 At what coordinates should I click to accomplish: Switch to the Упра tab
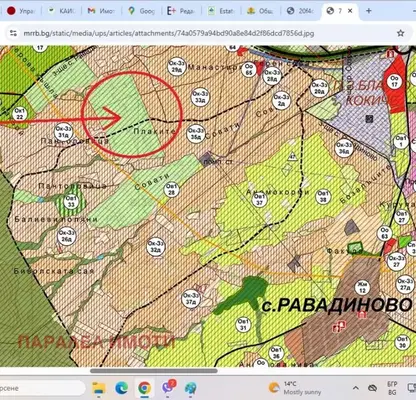tap(21, 11)
